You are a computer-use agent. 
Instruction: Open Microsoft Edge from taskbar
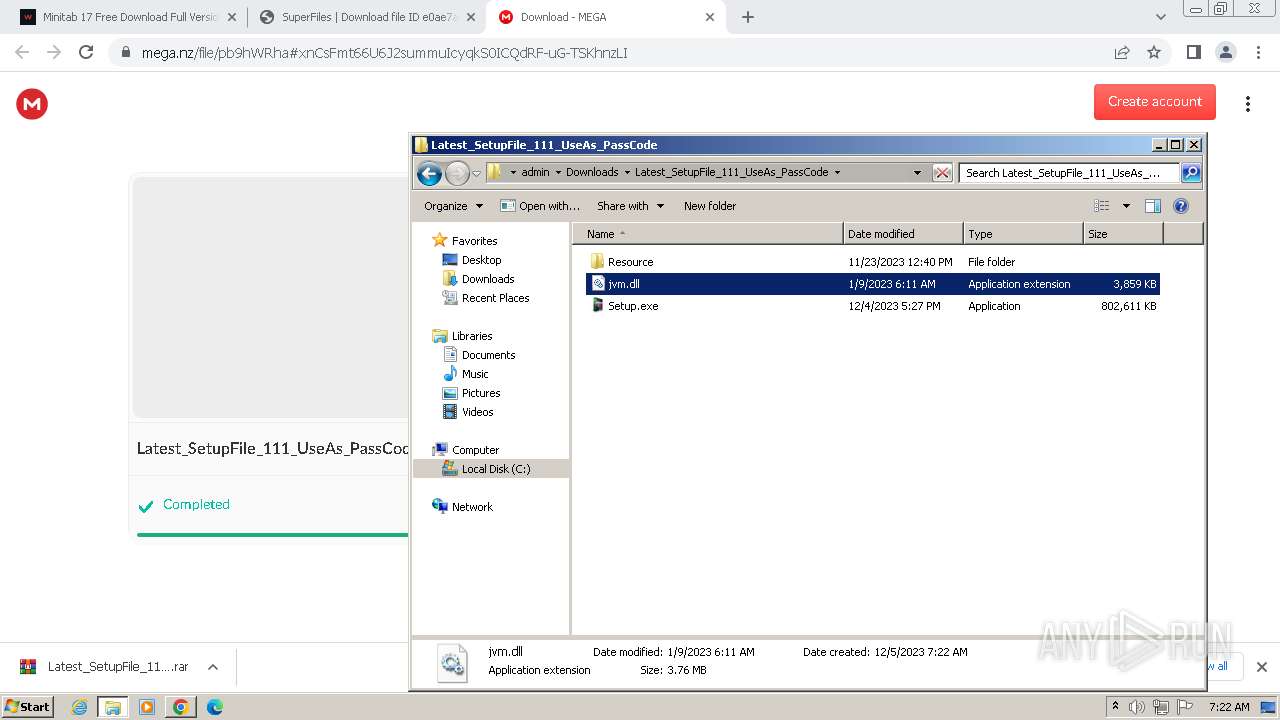click(x=214, y=707)
